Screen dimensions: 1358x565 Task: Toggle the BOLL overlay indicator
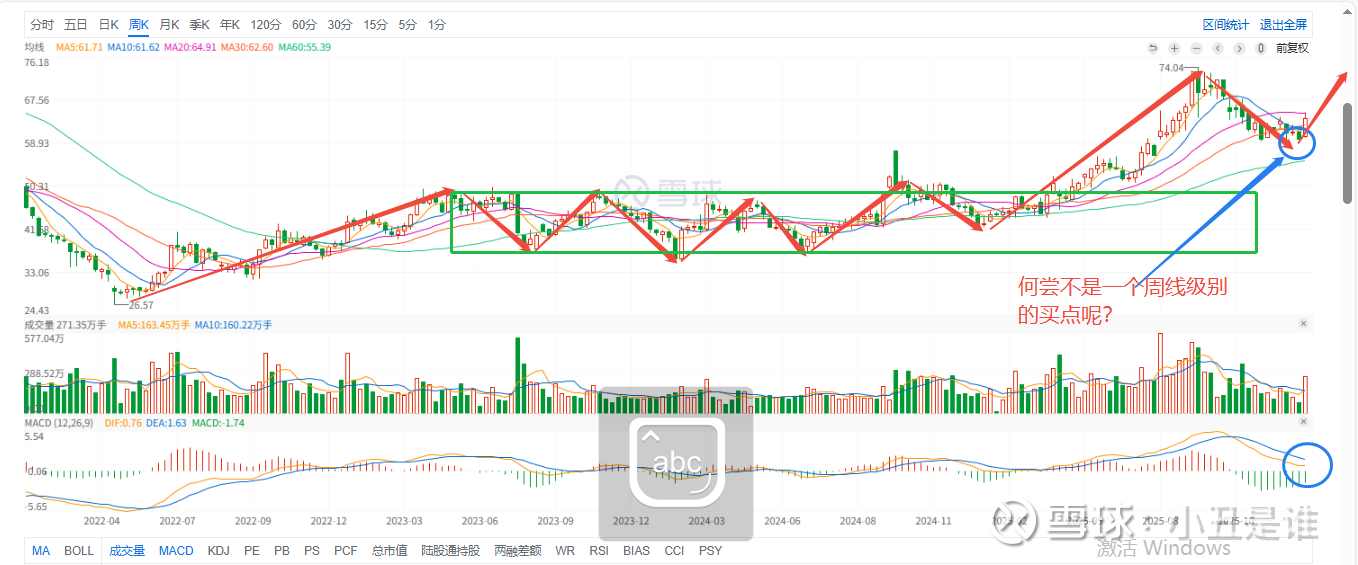[79, 550]
